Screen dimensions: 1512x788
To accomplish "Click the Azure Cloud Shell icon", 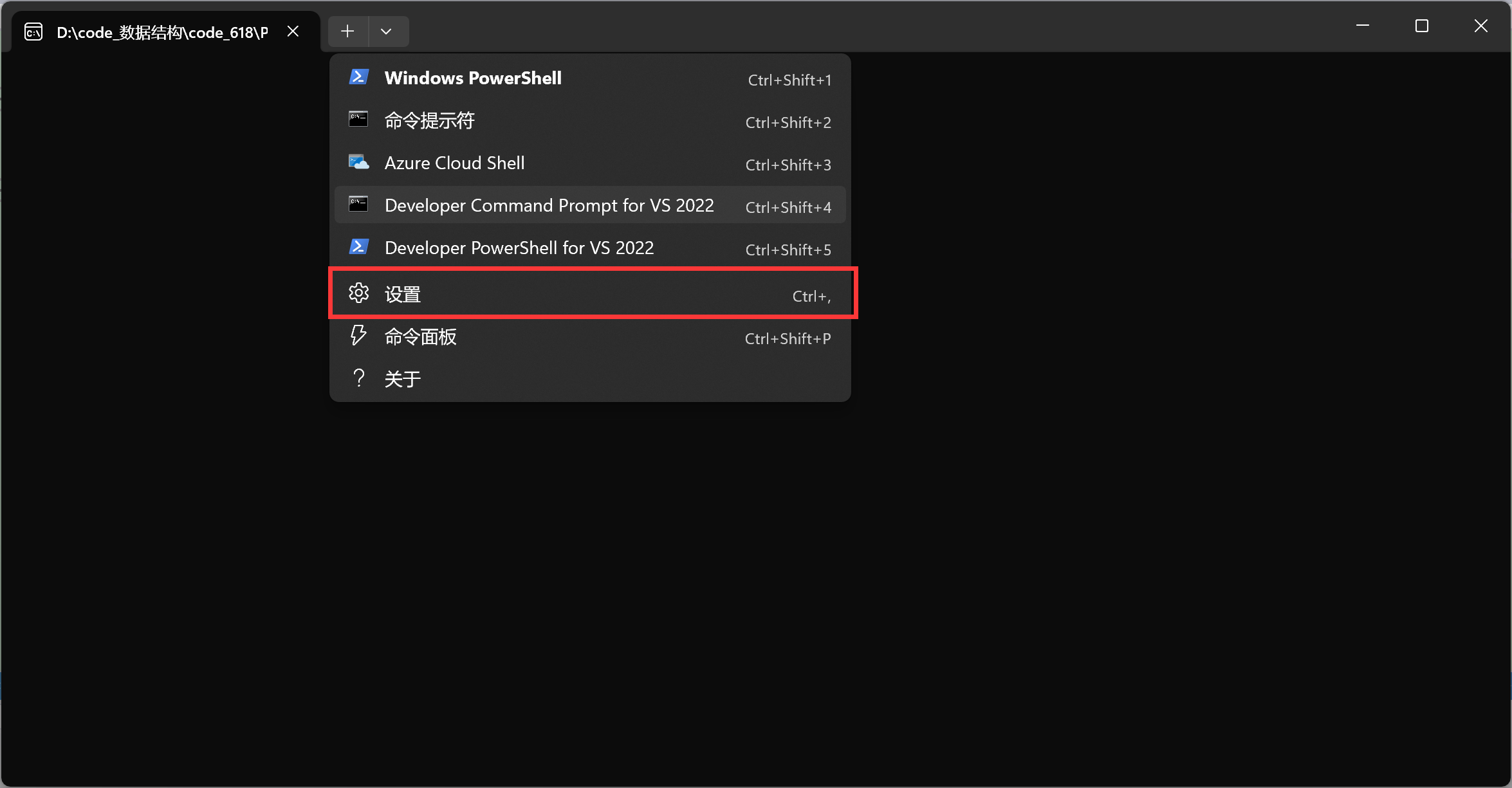I will pos(358,162).
